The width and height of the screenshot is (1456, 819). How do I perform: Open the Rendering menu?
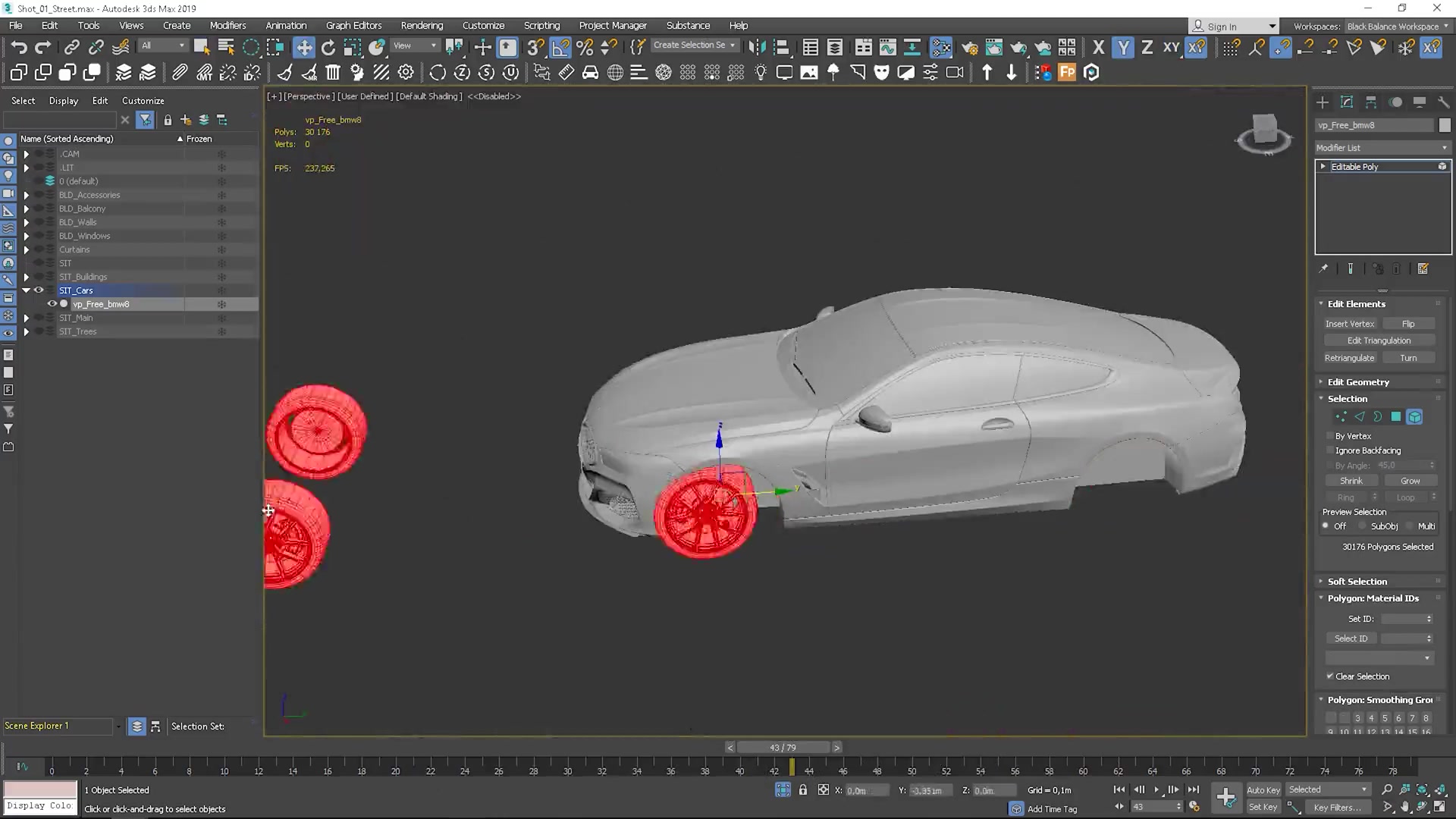point(422,25)
